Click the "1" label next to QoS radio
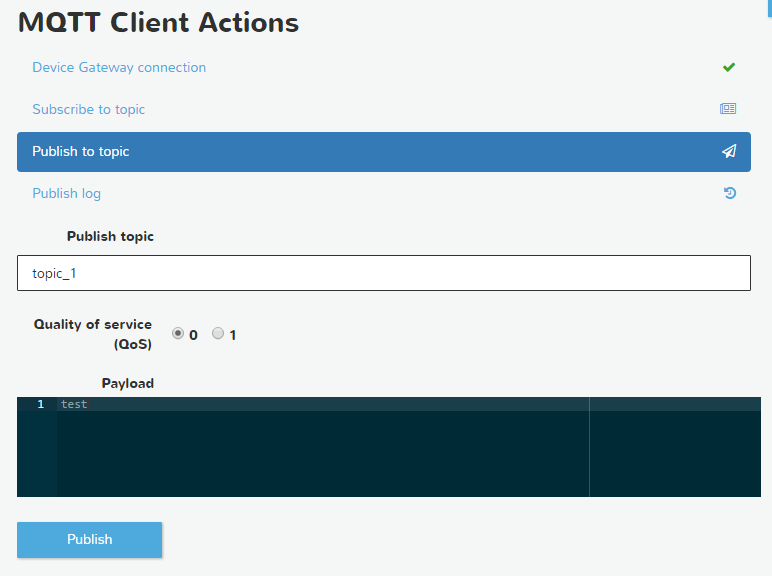The image size is (772, 576). coord(233,335)
